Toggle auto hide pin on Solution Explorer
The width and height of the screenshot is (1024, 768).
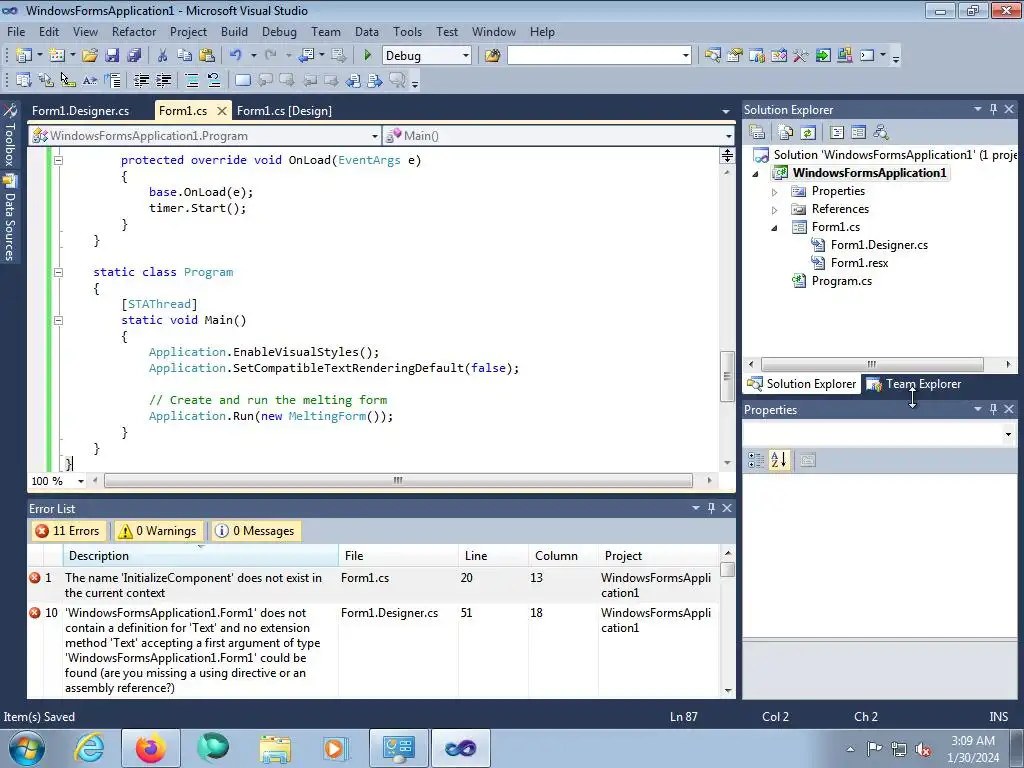pos(993,109)
